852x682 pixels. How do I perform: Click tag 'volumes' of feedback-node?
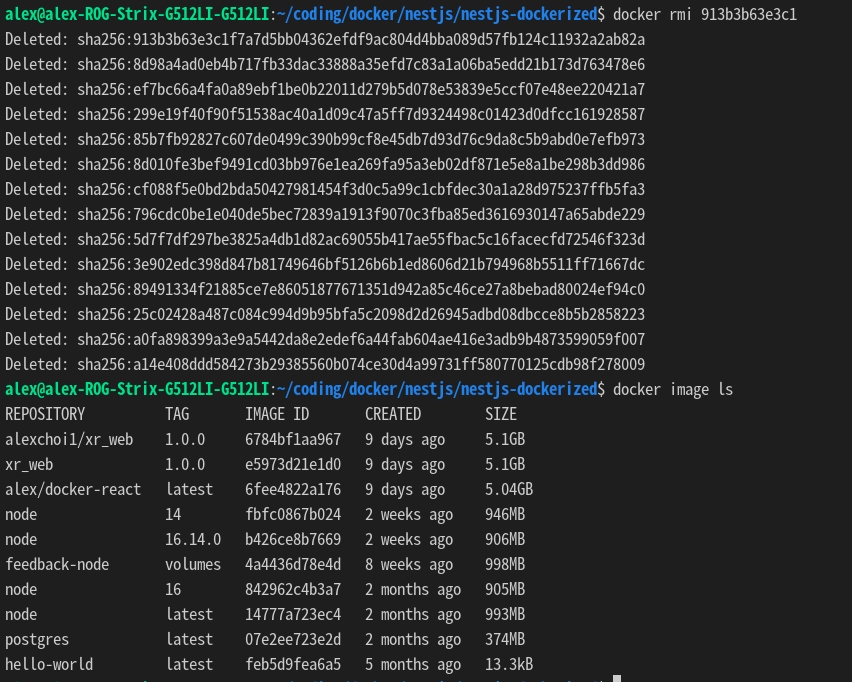(193, 565)
